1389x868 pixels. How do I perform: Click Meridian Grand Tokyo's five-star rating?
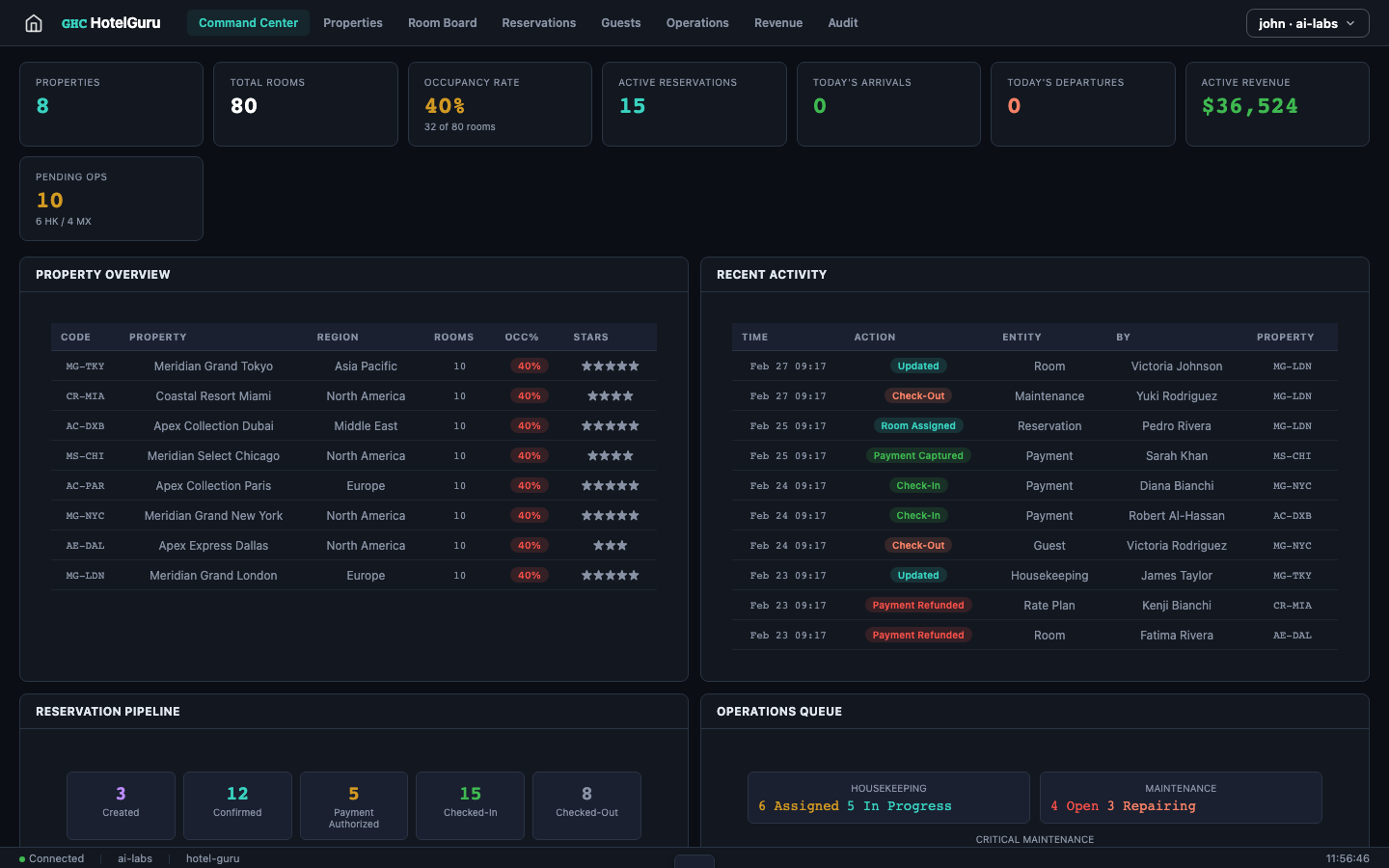click(610, 366)
